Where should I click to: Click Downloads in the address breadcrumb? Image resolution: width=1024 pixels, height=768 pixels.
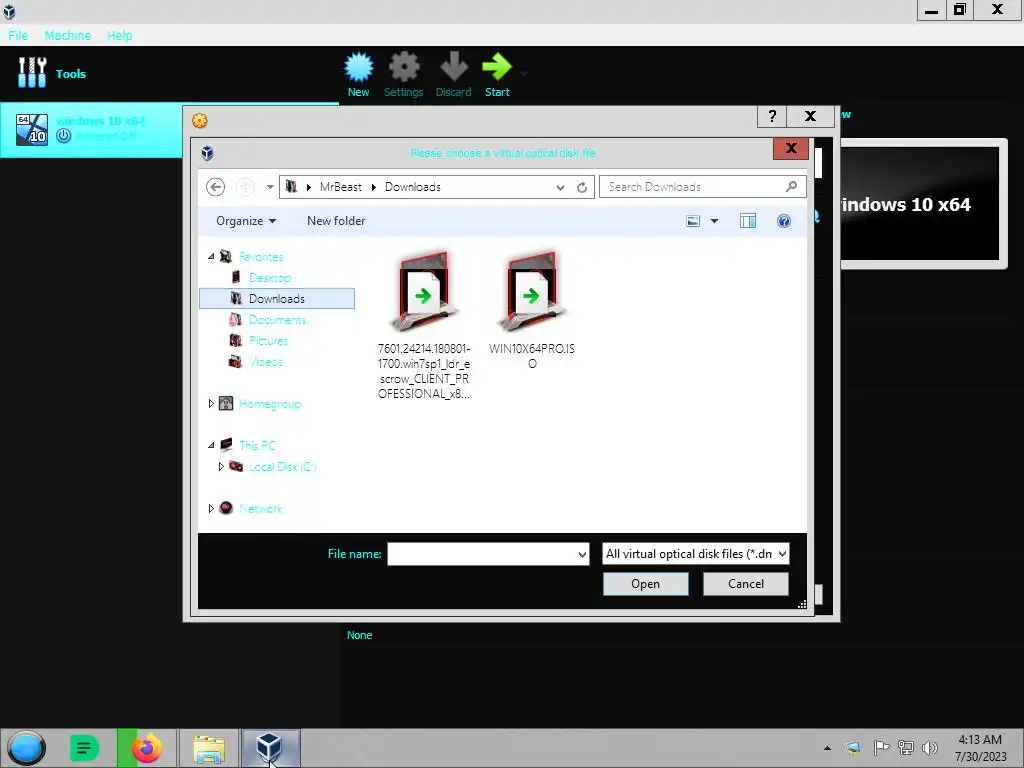(x=413, y=187)
